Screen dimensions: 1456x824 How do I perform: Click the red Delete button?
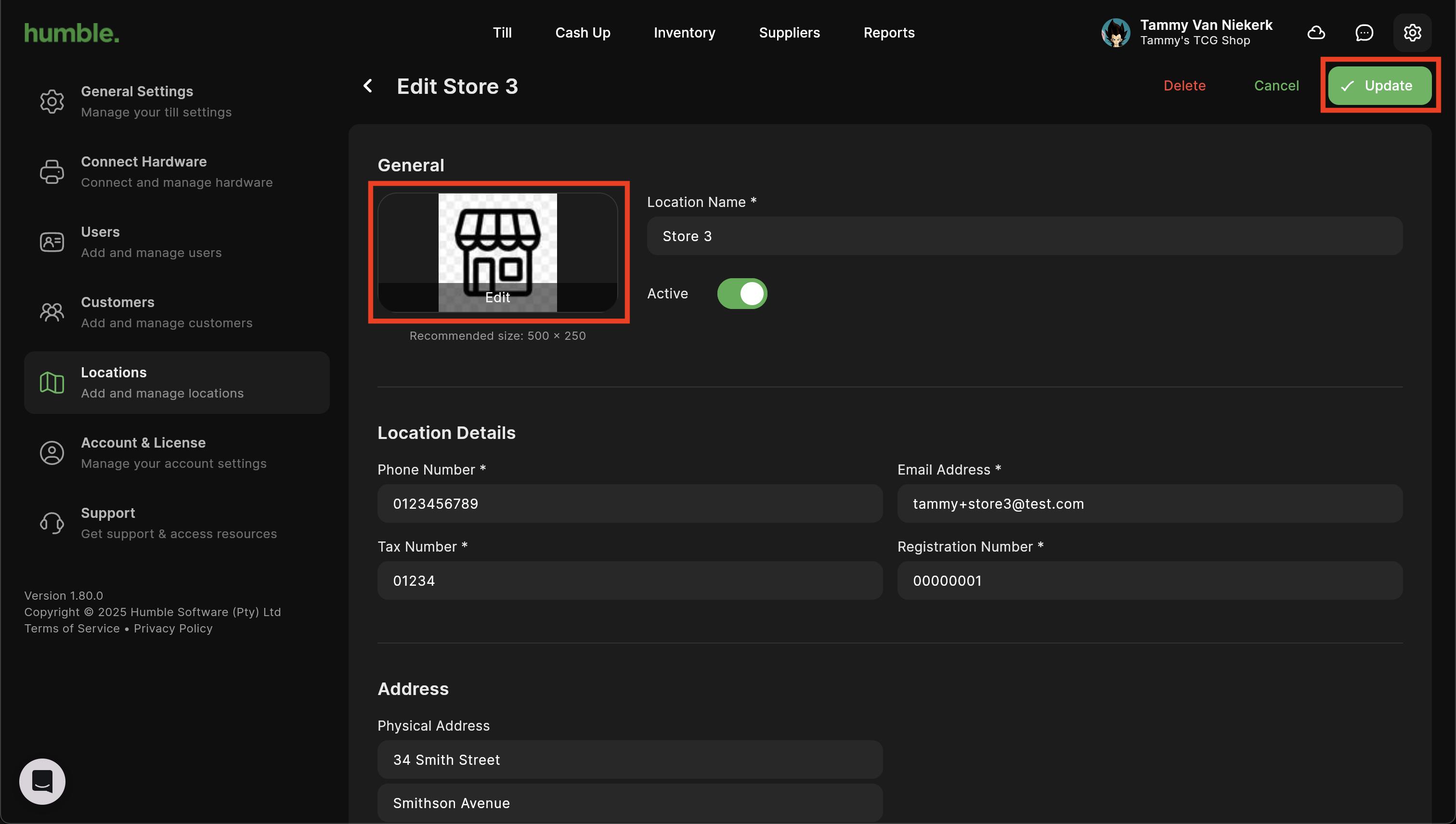point(1184,86)
